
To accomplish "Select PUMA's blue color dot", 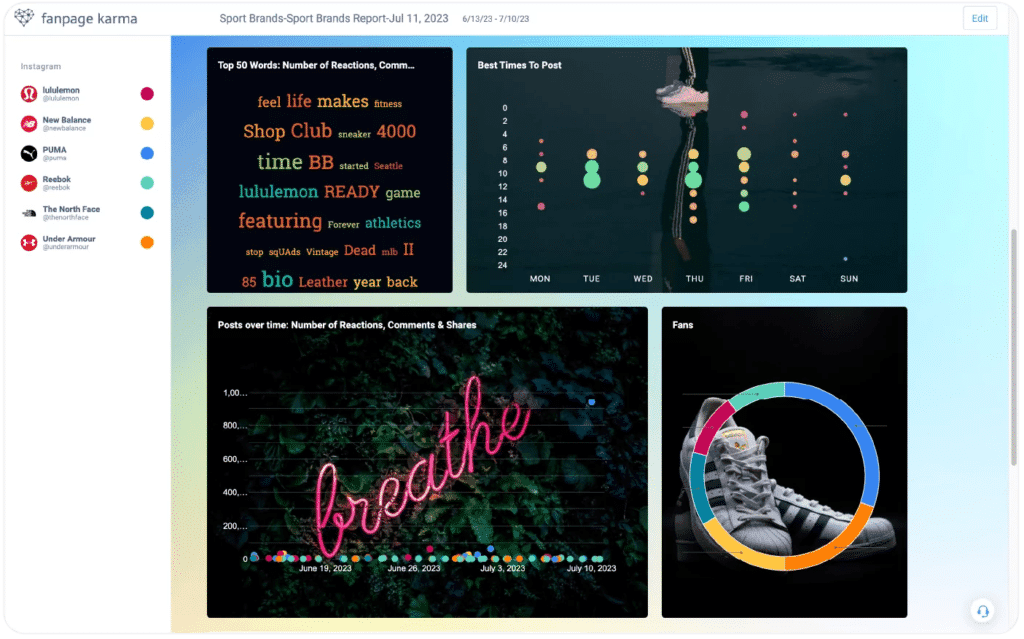I will click(147, 154).
